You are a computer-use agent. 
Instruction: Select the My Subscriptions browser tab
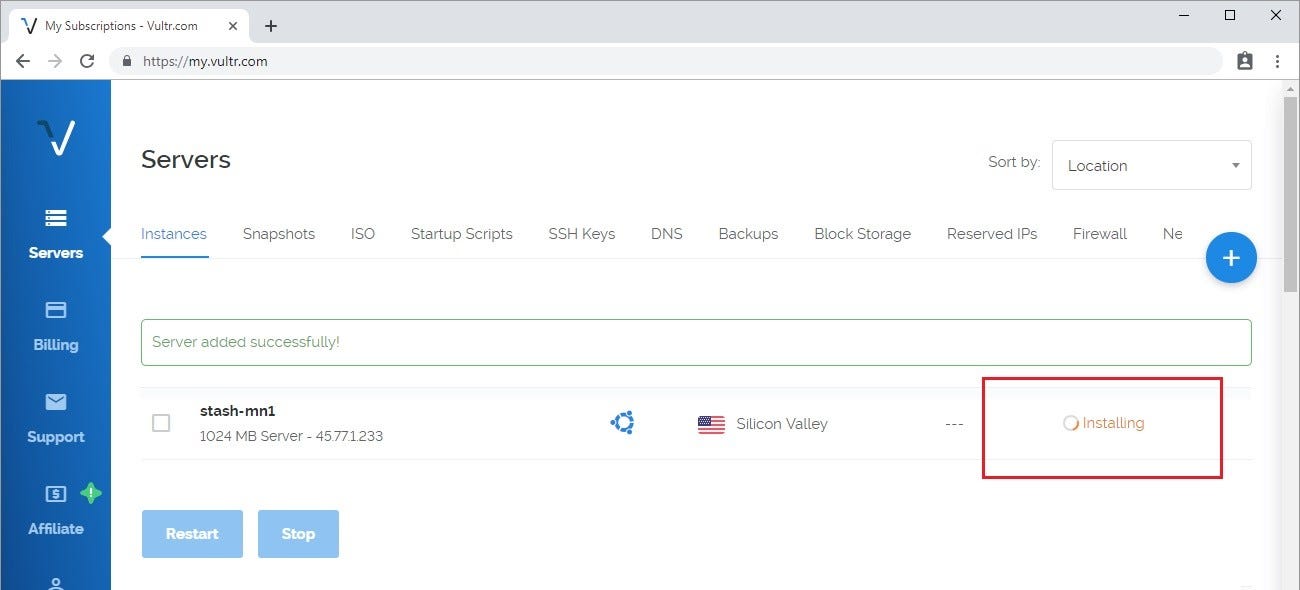click(x=130, y=26)
